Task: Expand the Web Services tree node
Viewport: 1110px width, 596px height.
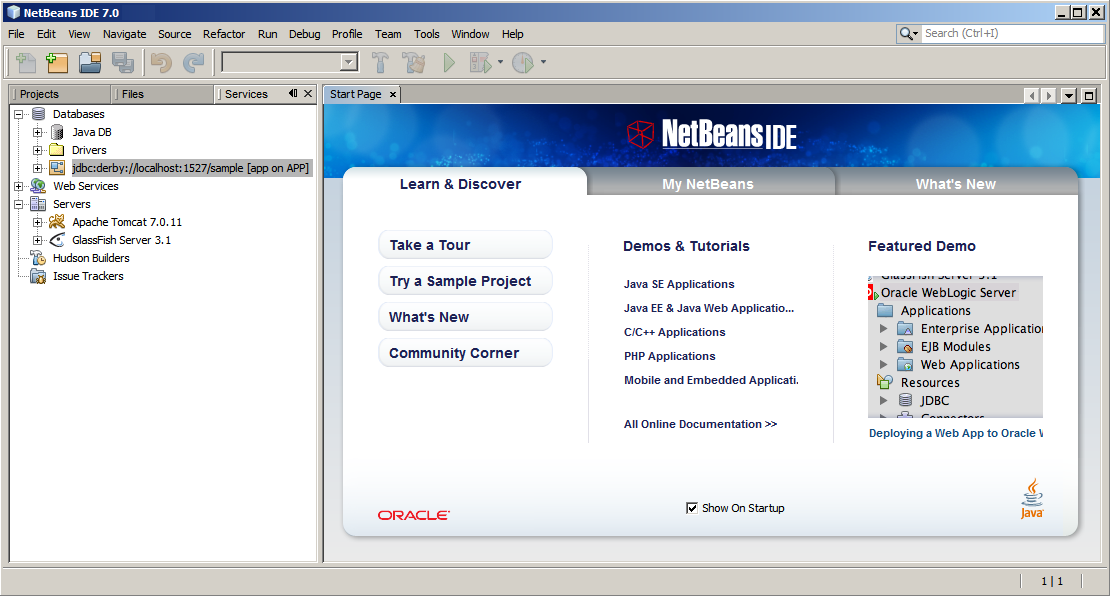Action: click(x=19, y=186)
